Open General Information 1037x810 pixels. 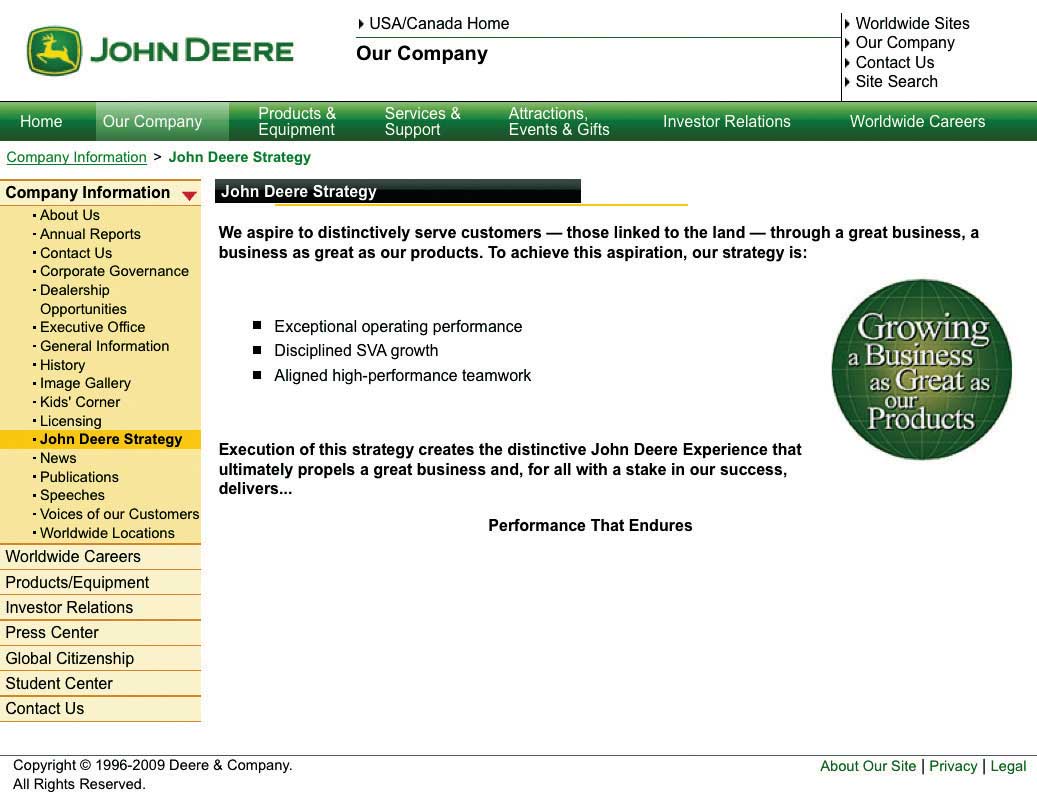[x=104, y=346]
